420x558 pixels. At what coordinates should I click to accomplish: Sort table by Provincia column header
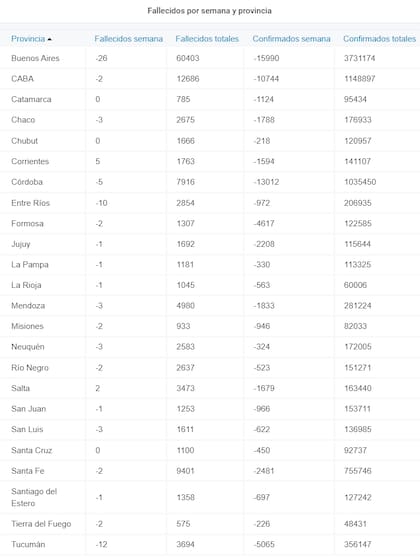(x=28, y=39)
